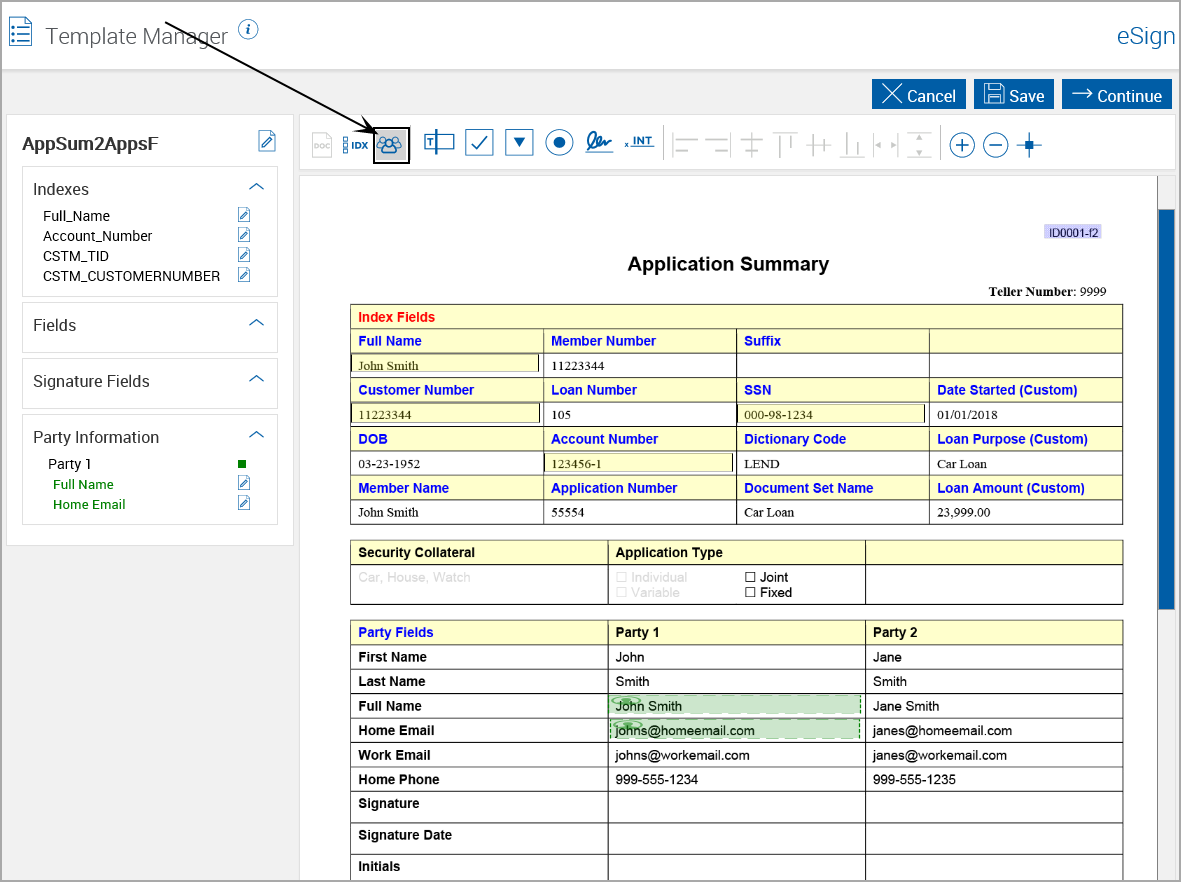Collapse the Indexes section

[x=257, y=187]
